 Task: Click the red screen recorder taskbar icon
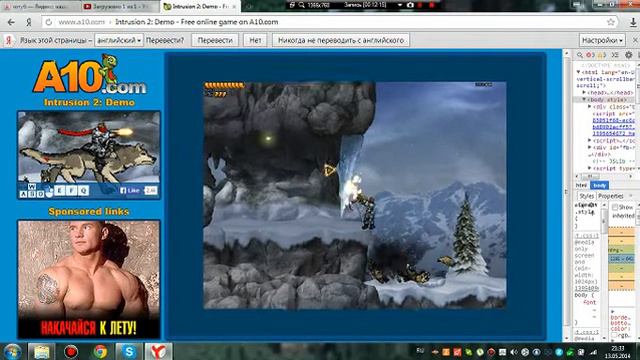71,351
